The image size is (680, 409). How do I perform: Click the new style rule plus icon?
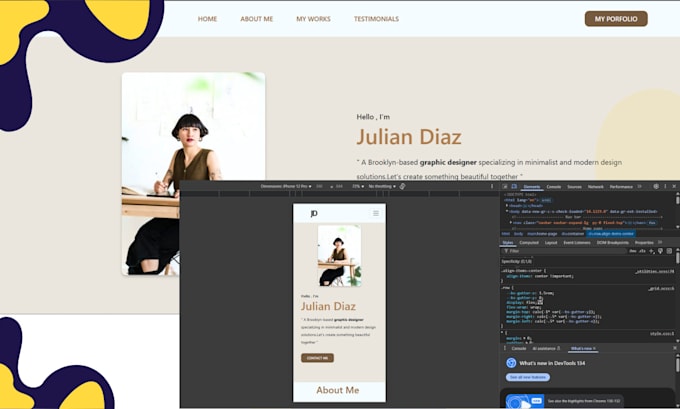point(652,251)
